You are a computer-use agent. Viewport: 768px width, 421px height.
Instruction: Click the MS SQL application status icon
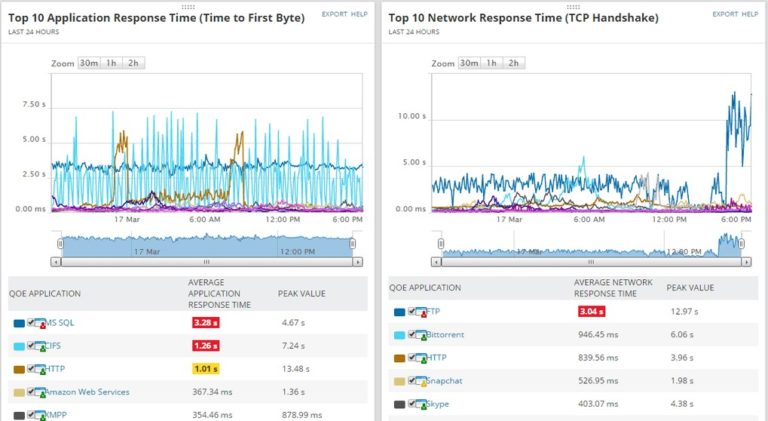point(40,323)
